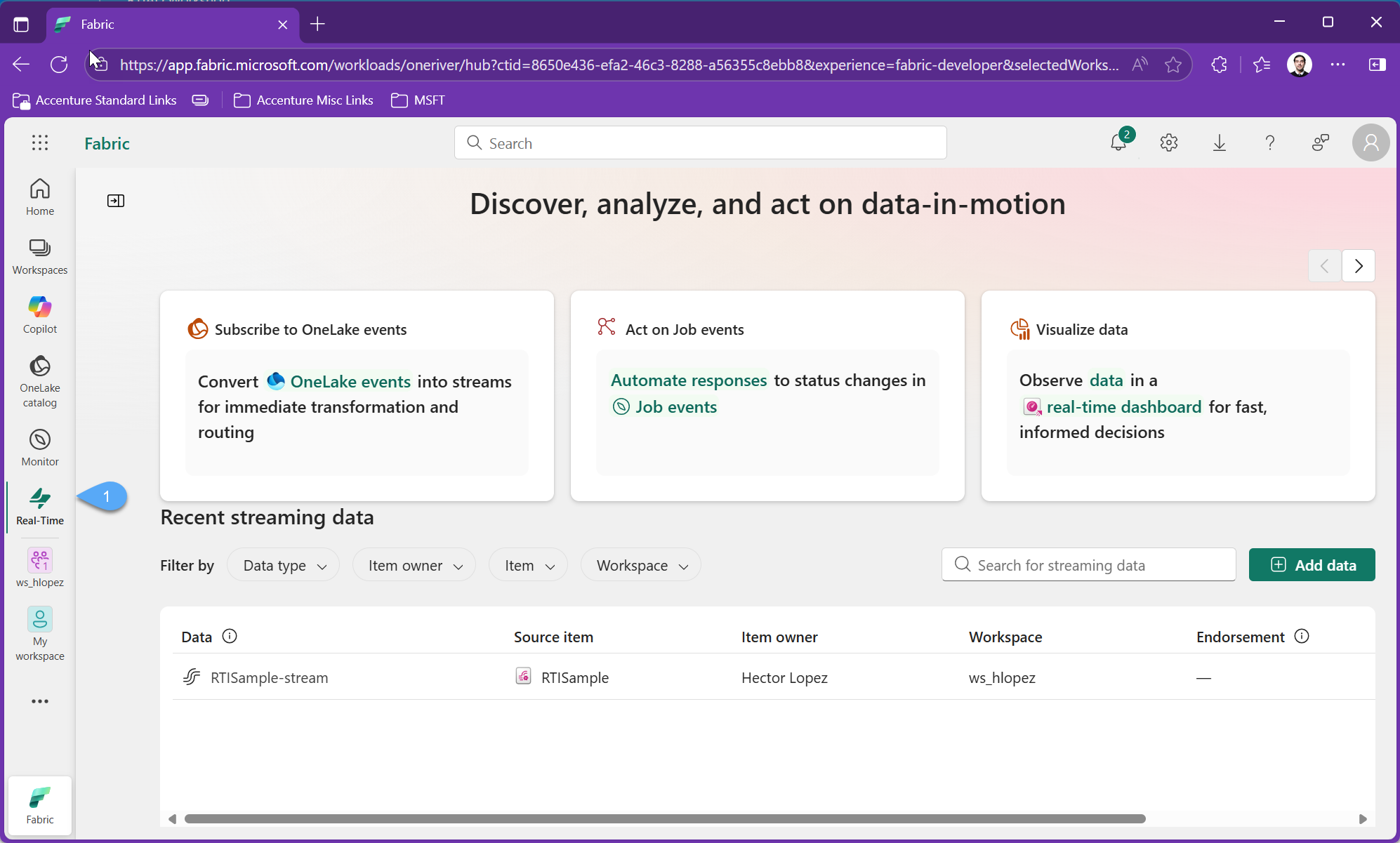Expand the Data type filter dropdown
Screen dimensions: 1400x843
coord(284,565)
